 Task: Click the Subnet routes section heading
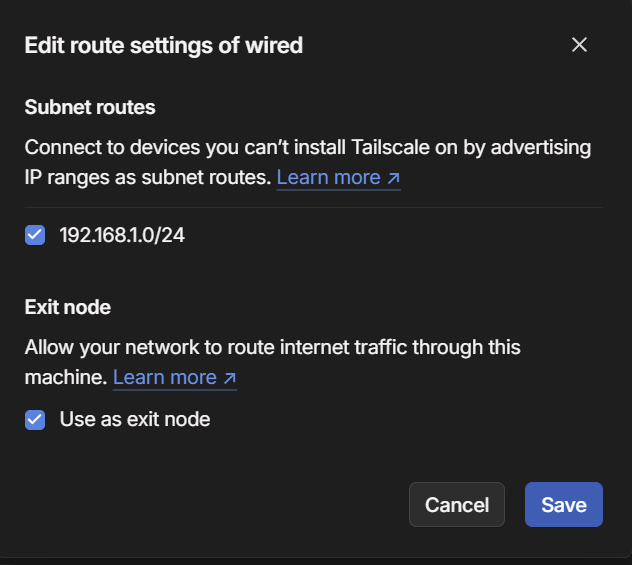(x=90, y=106)
